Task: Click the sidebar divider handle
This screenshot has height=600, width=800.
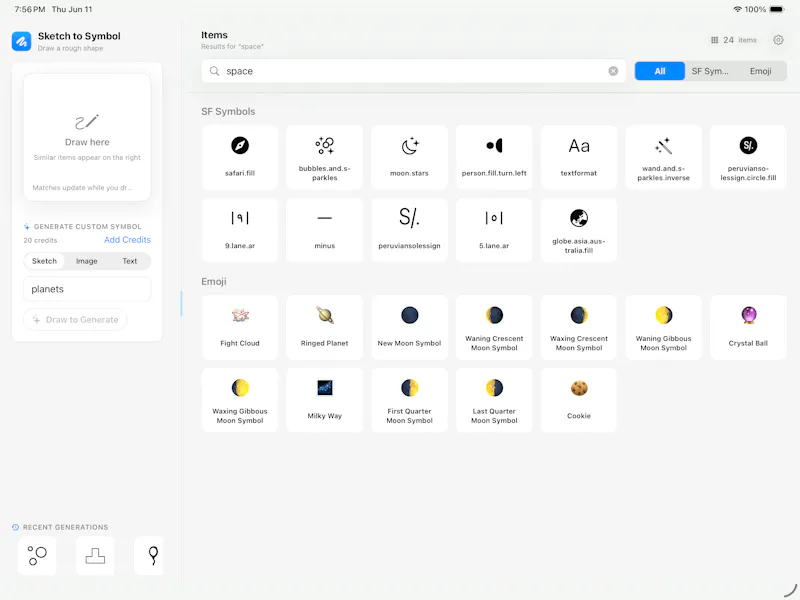Action: (181, 303)
